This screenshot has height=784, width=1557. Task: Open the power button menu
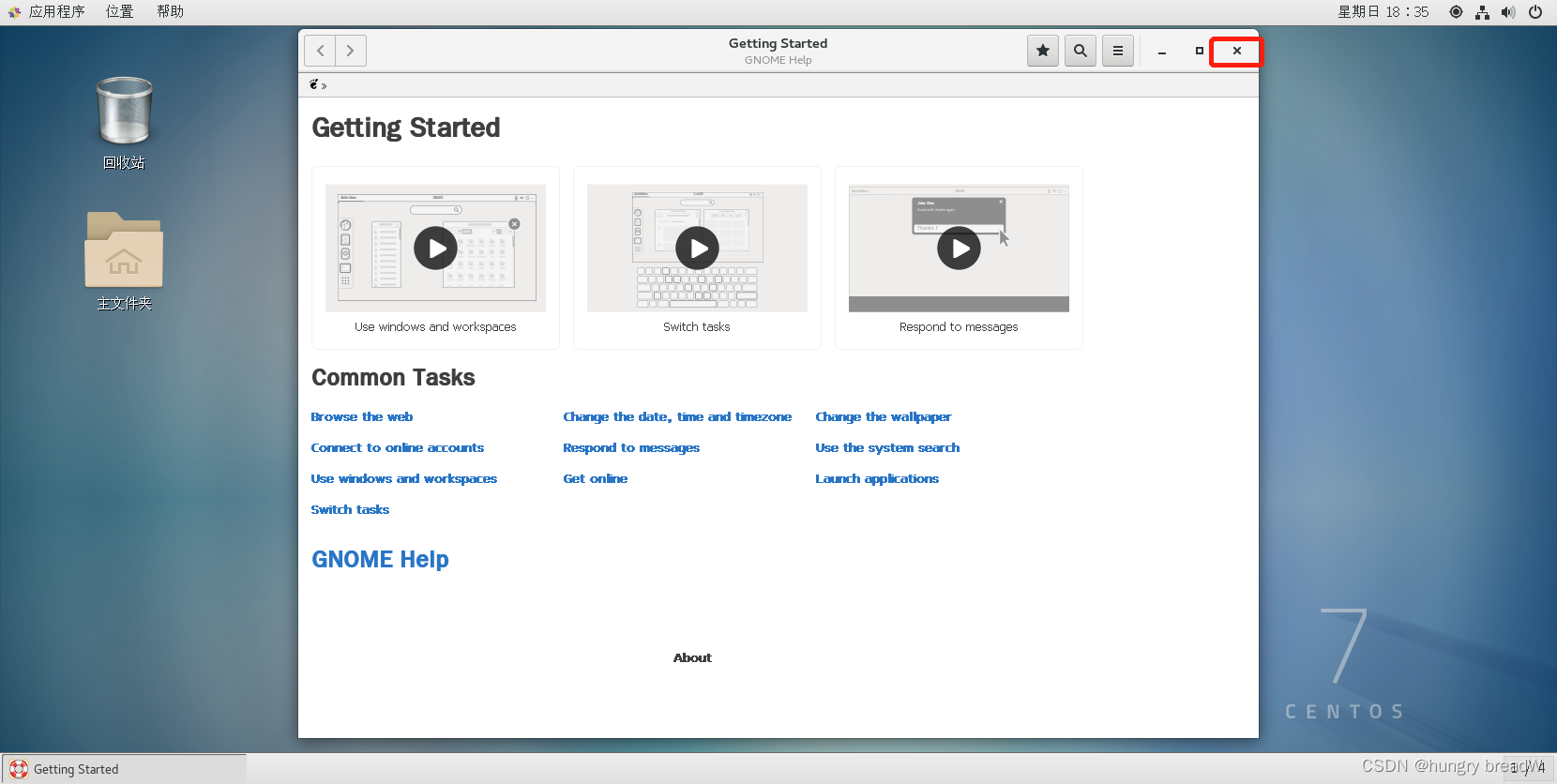pos(1535,12)
